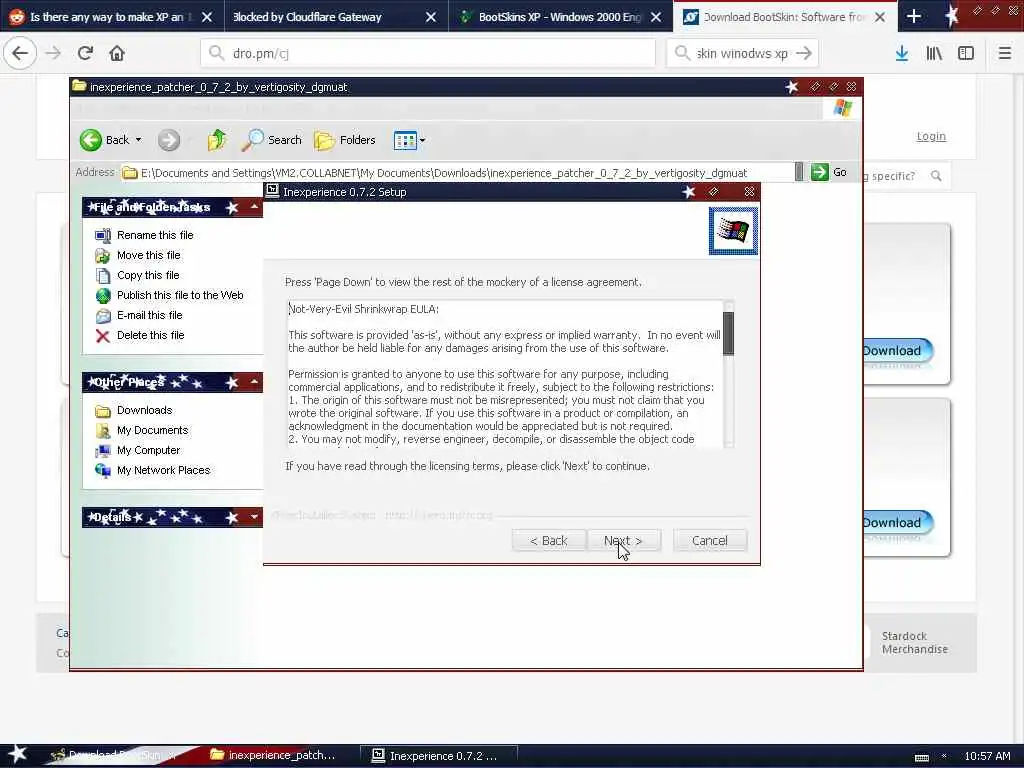Image resolution: width=1024 pixels, height=768 pixels.
Task: Open Downloads in Other Places
Action: [144, 410]
